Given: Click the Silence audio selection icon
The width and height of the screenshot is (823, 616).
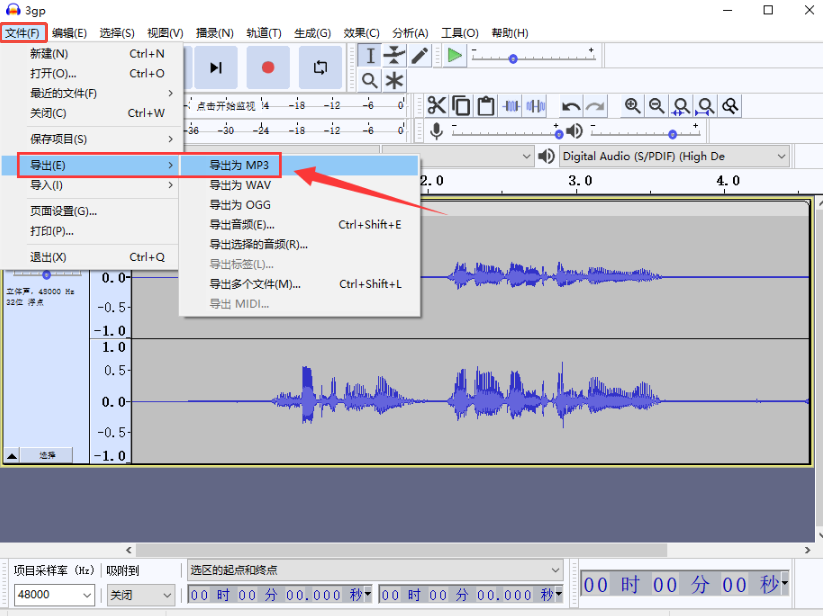Looking at the screenshot, I should click(x=536, y=106).
